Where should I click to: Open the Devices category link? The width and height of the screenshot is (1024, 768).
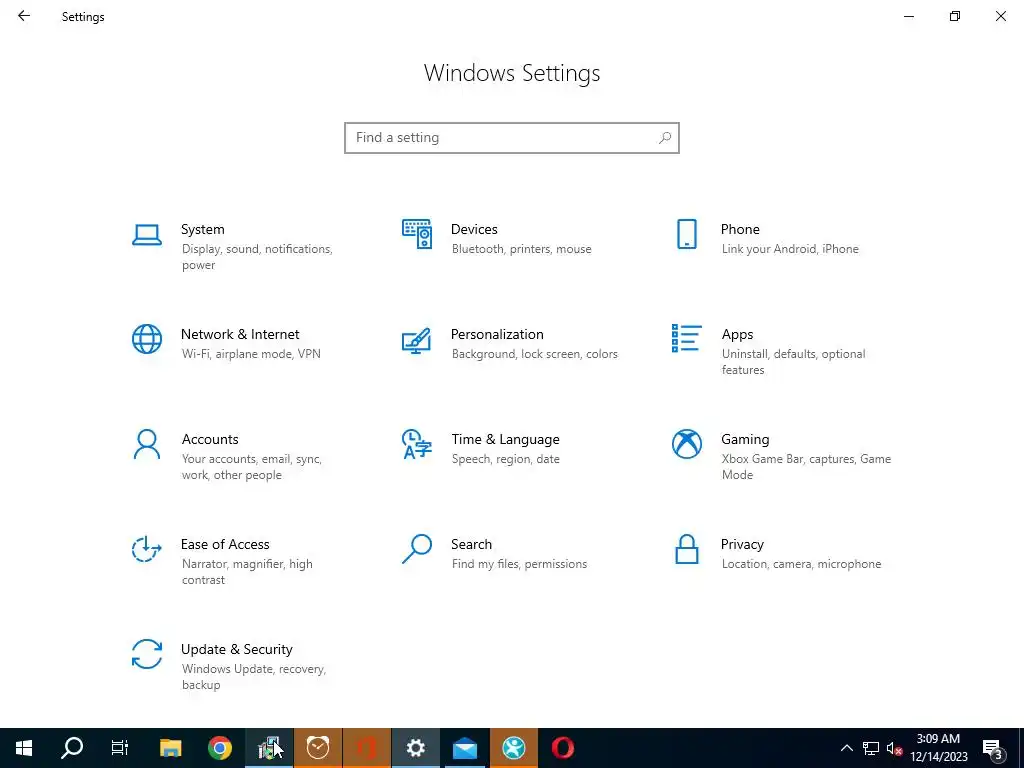(474, 229)
